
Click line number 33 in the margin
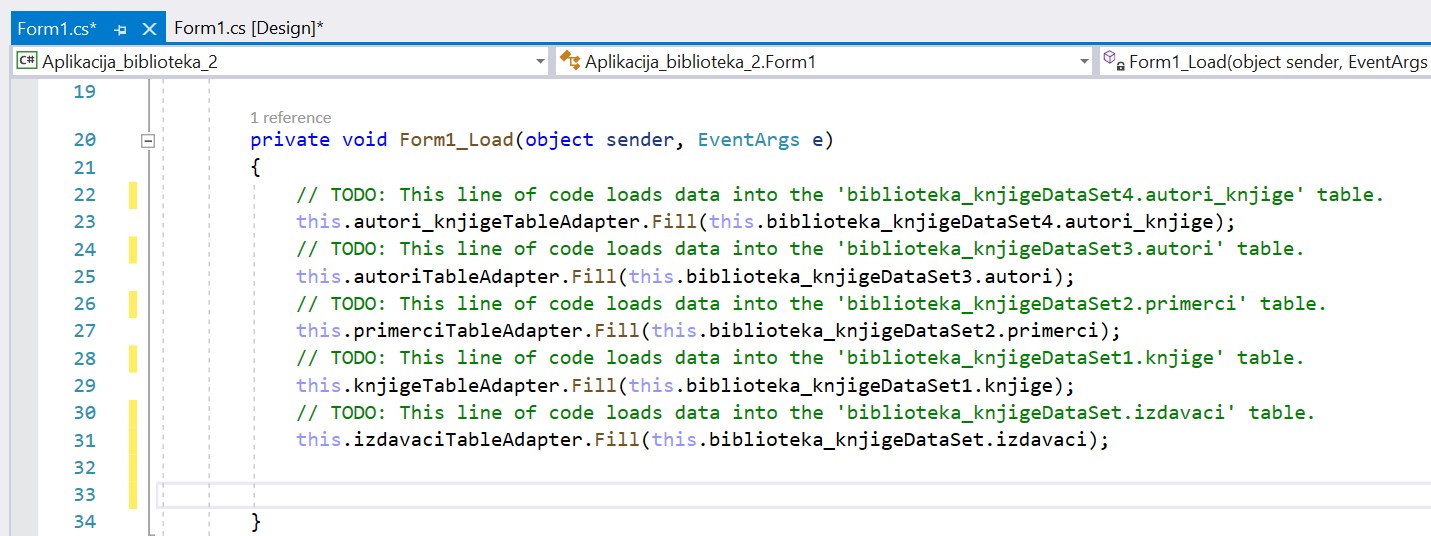point(85,495)
